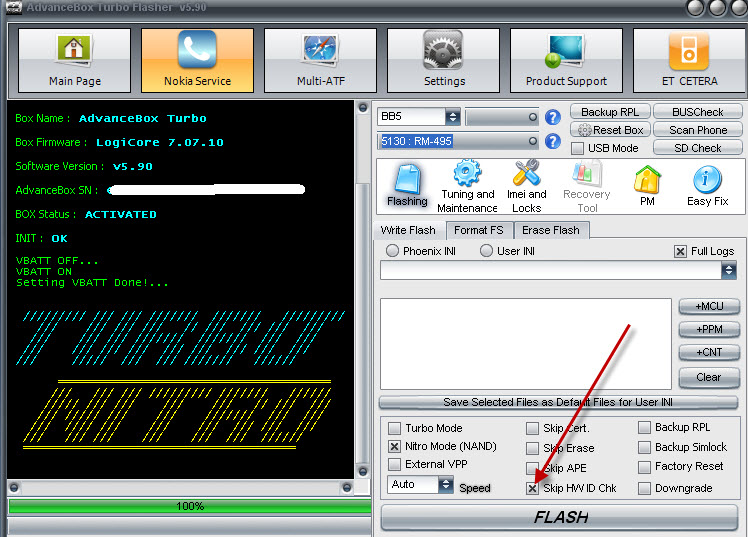Click the Scan Phone button
The height and width of the screenshot is (537, 748).
697,130
